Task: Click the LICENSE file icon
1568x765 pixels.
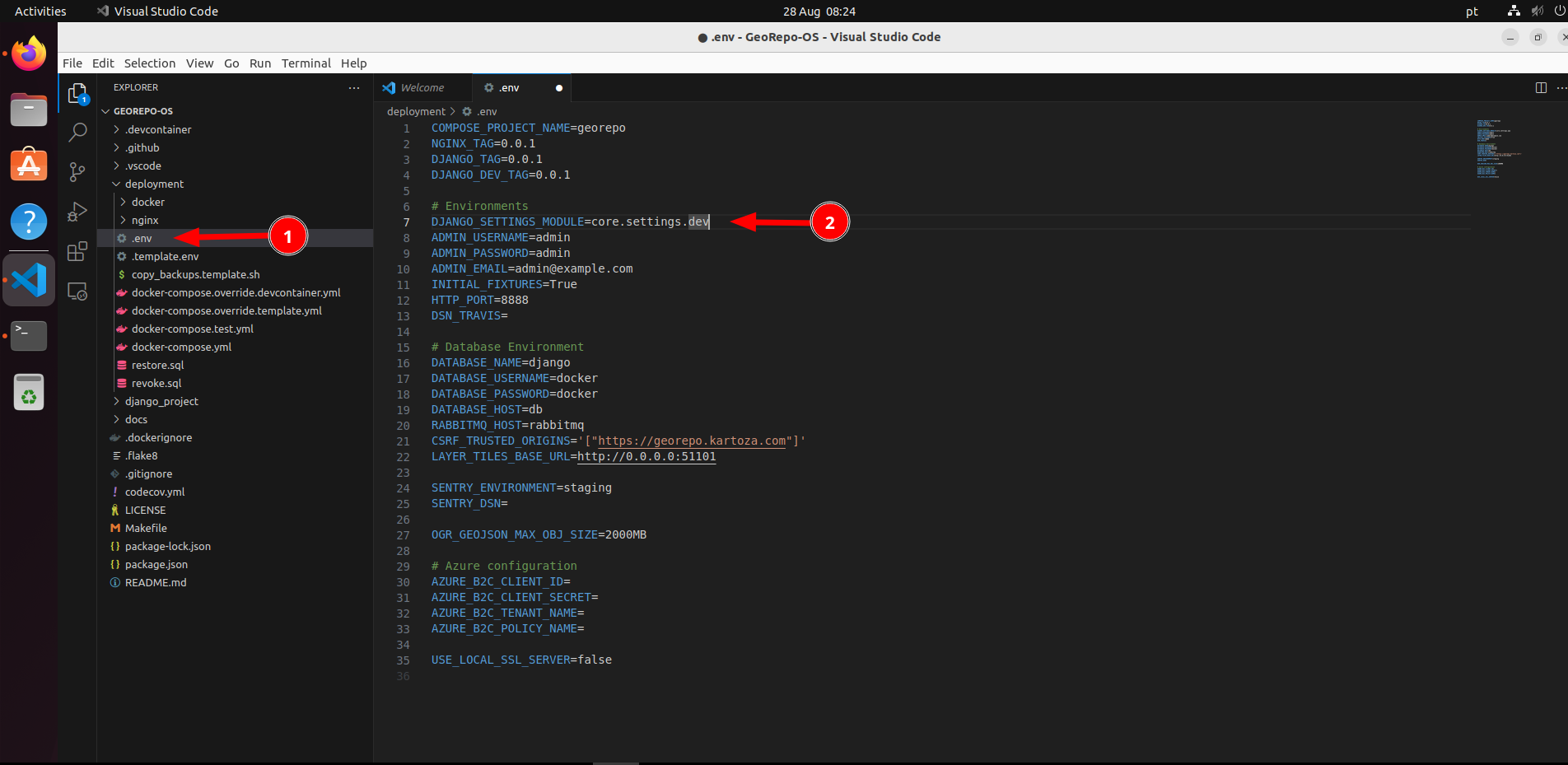Action: (x=115, y=510)
